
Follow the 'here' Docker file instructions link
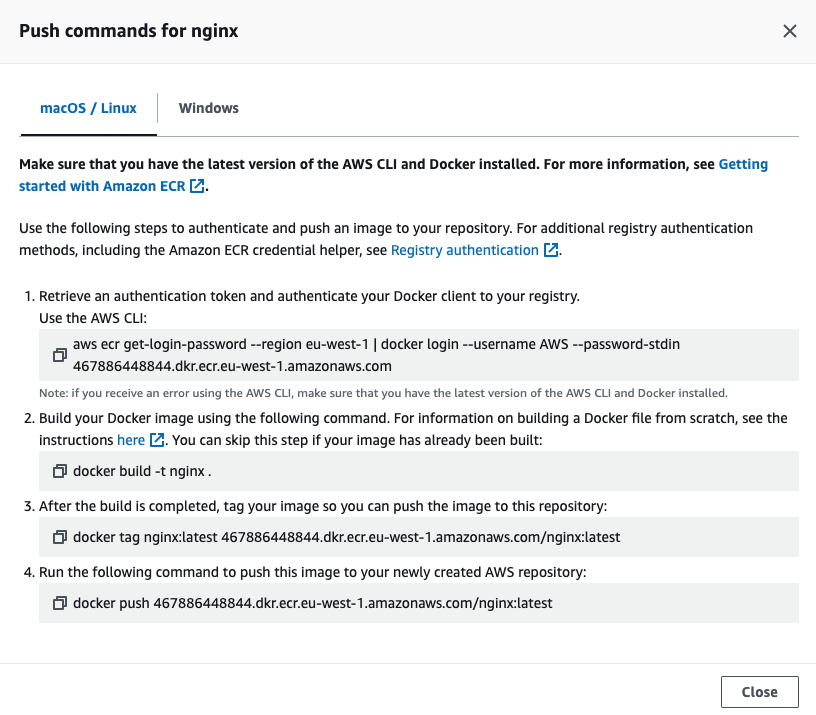(131, 440)
